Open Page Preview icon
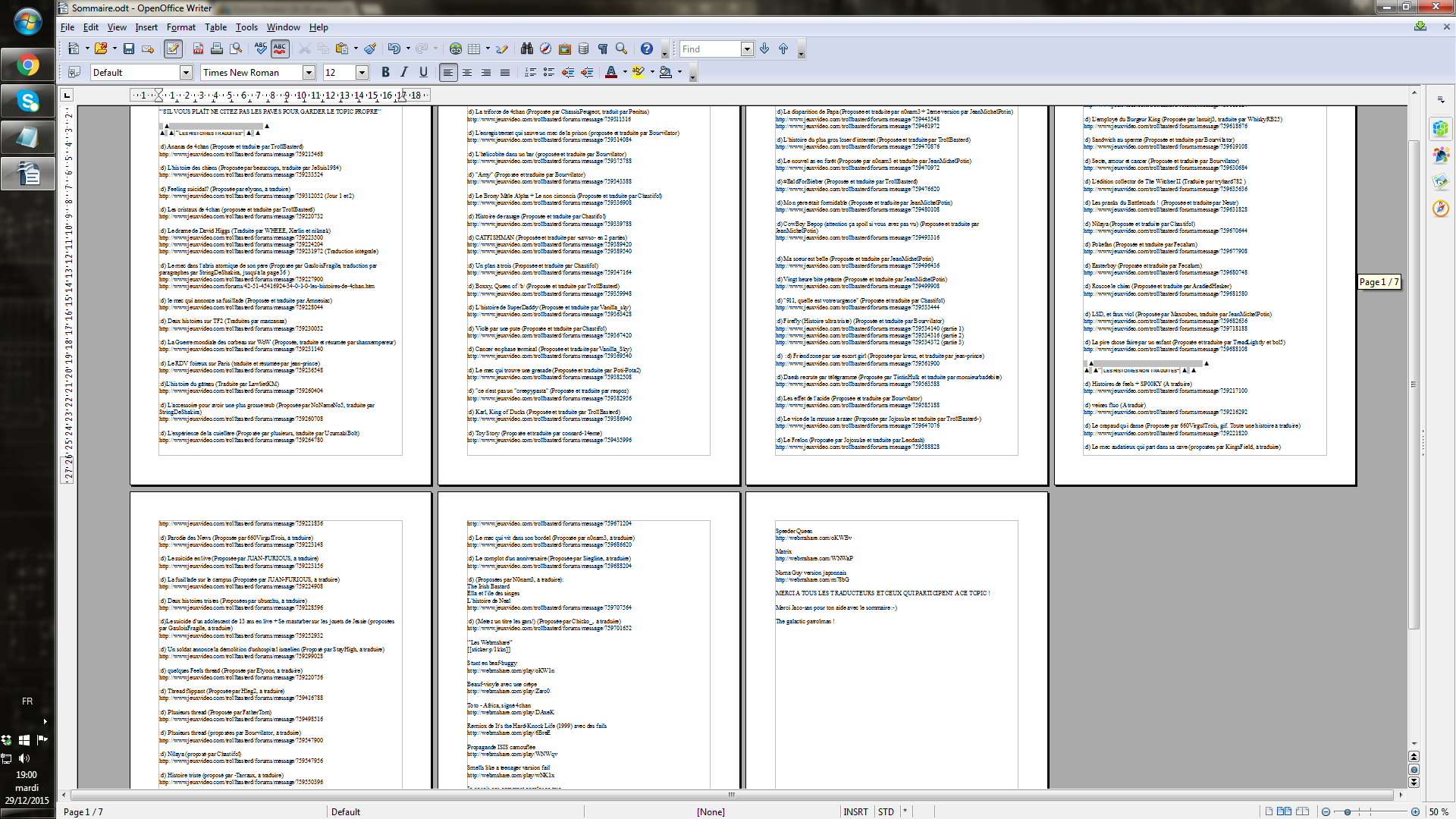Image resolution: width=1456 pixels, height=819 pixels. pyautogui.click(x=237, y=49)
